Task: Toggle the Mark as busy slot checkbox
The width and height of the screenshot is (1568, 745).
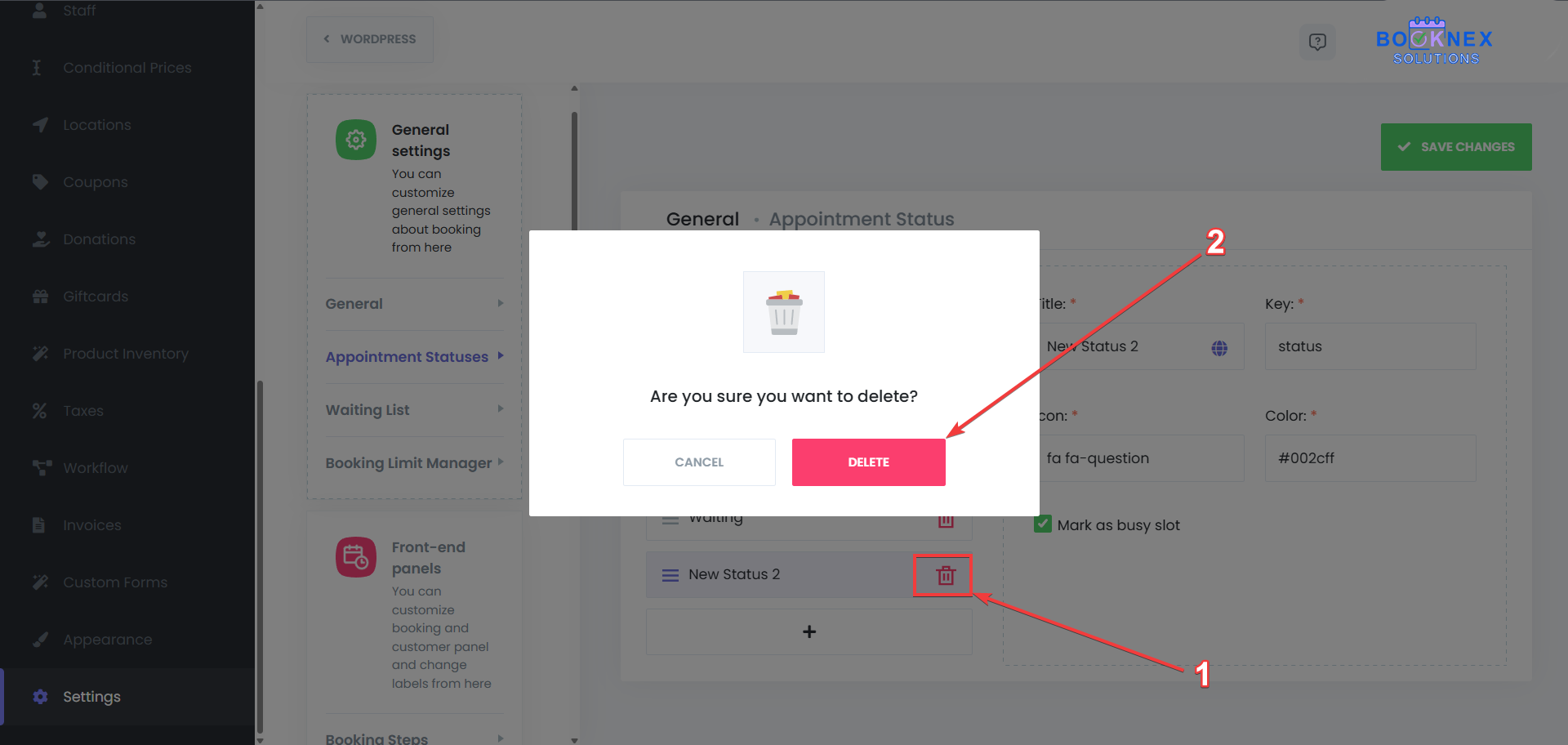Action: [x=1043, y=524]
